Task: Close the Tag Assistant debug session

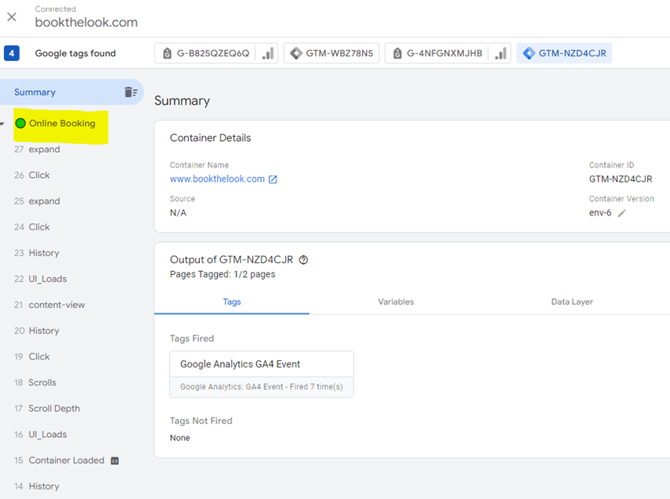Action: [x=12, y=17]
